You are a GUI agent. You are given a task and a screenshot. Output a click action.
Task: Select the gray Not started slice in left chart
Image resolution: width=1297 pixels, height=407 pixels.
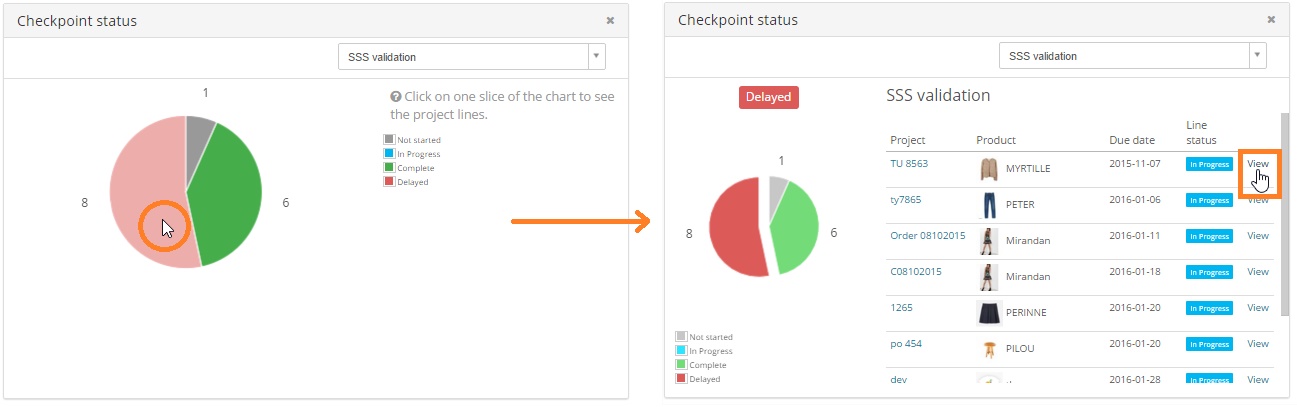click(199, 130)
